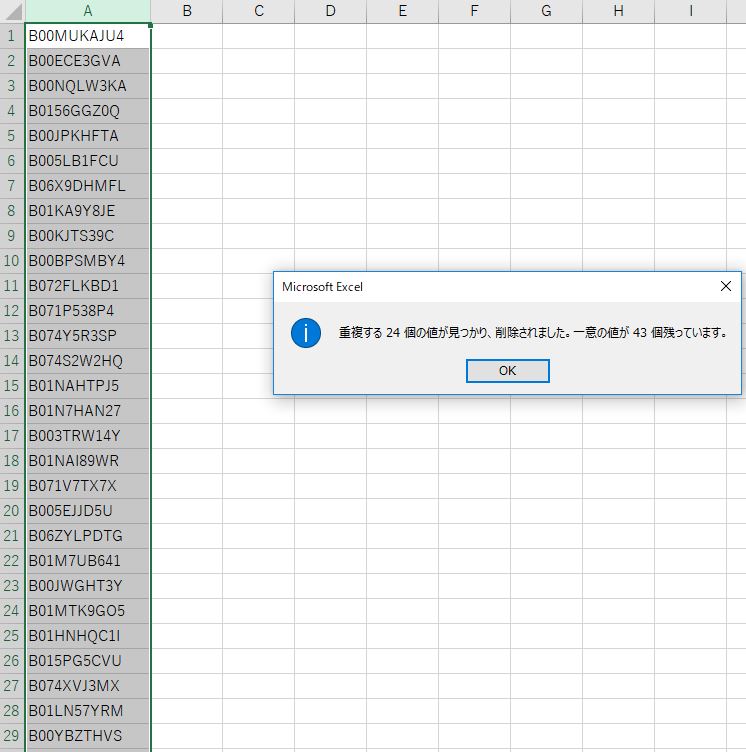Select cell containing B072FLKBD1
The image size is (746, 752).
[88, 286]
